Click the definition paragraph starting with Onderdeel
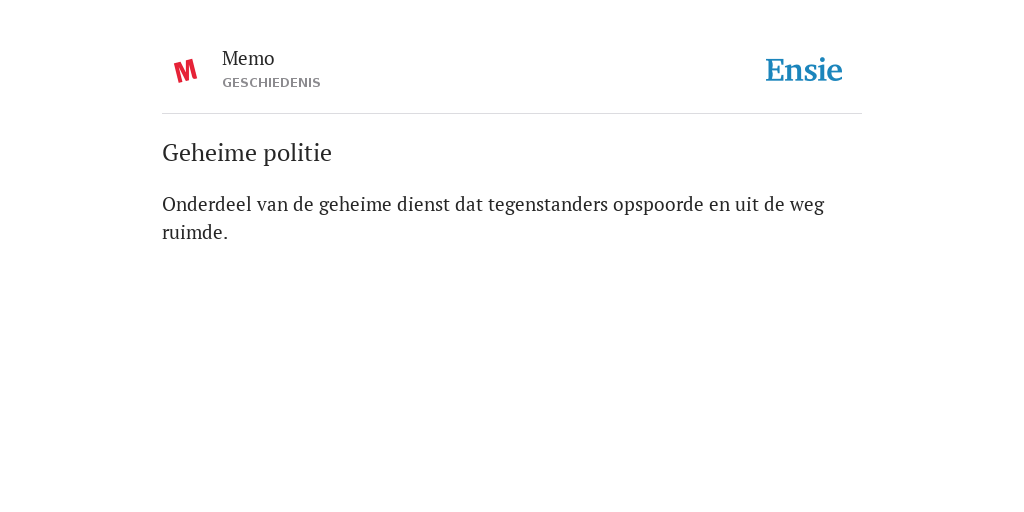This screenshot has width=1024, height=512. [x=493, y=218]
